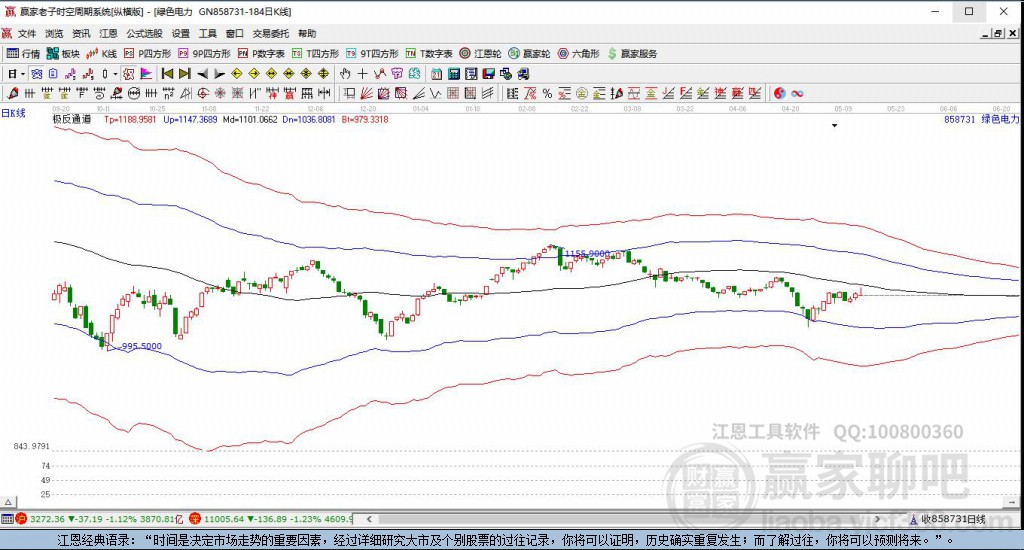
Task: Expand the candle-style dropdown arrow
Action: [x=116, y=74]
